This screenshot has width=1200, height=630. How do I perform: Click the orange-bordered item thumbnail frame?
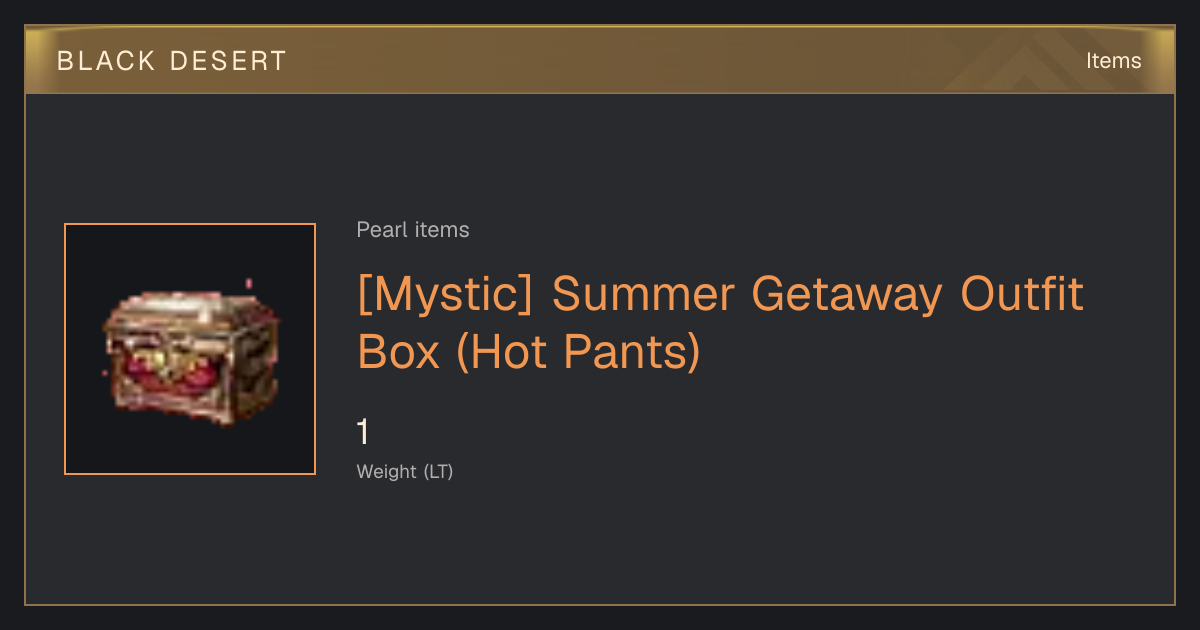190,349
